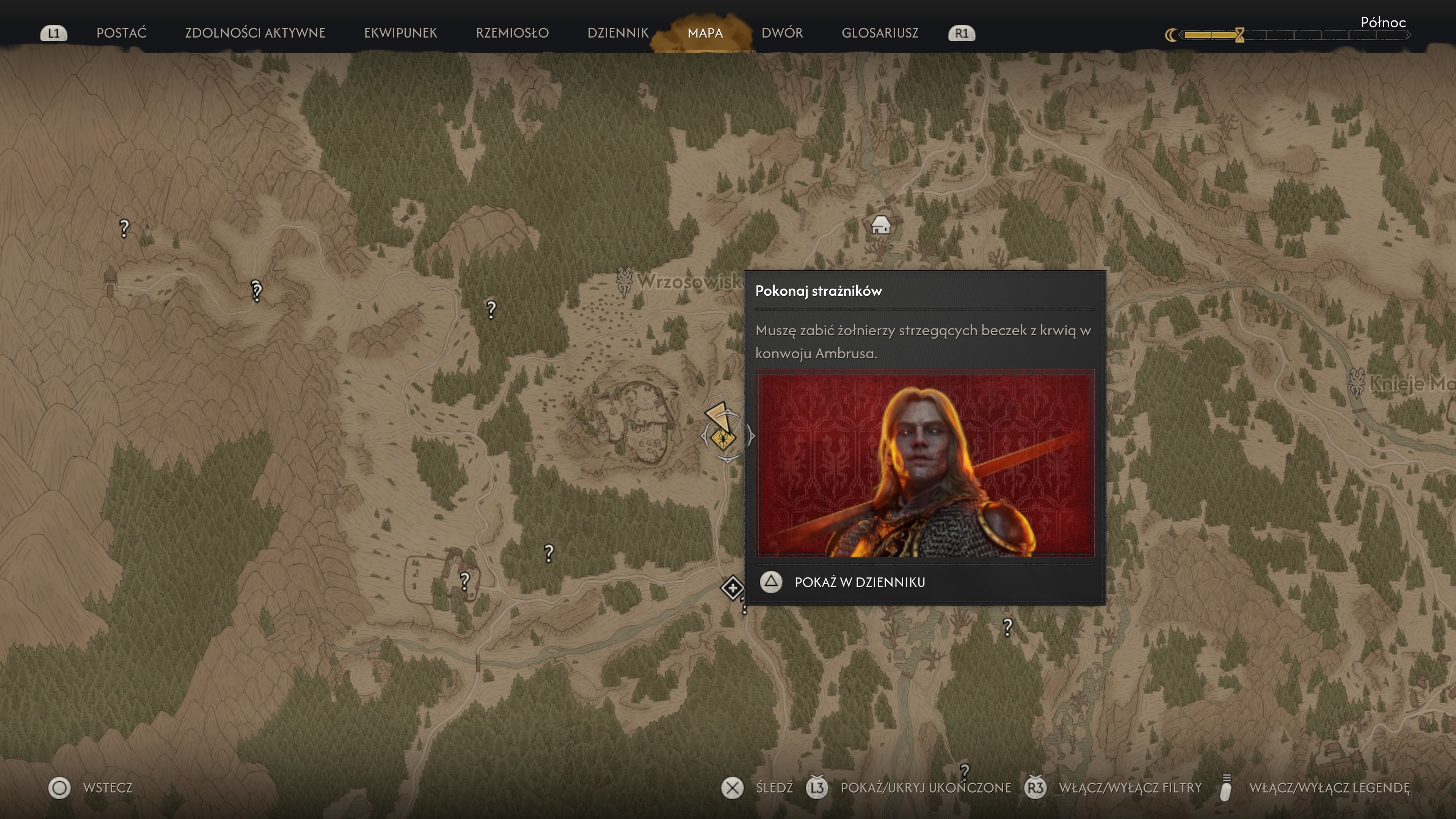Switch to the DWÓR tab
The height and width of the screenshot is (819, 1456).
(782, 33)
